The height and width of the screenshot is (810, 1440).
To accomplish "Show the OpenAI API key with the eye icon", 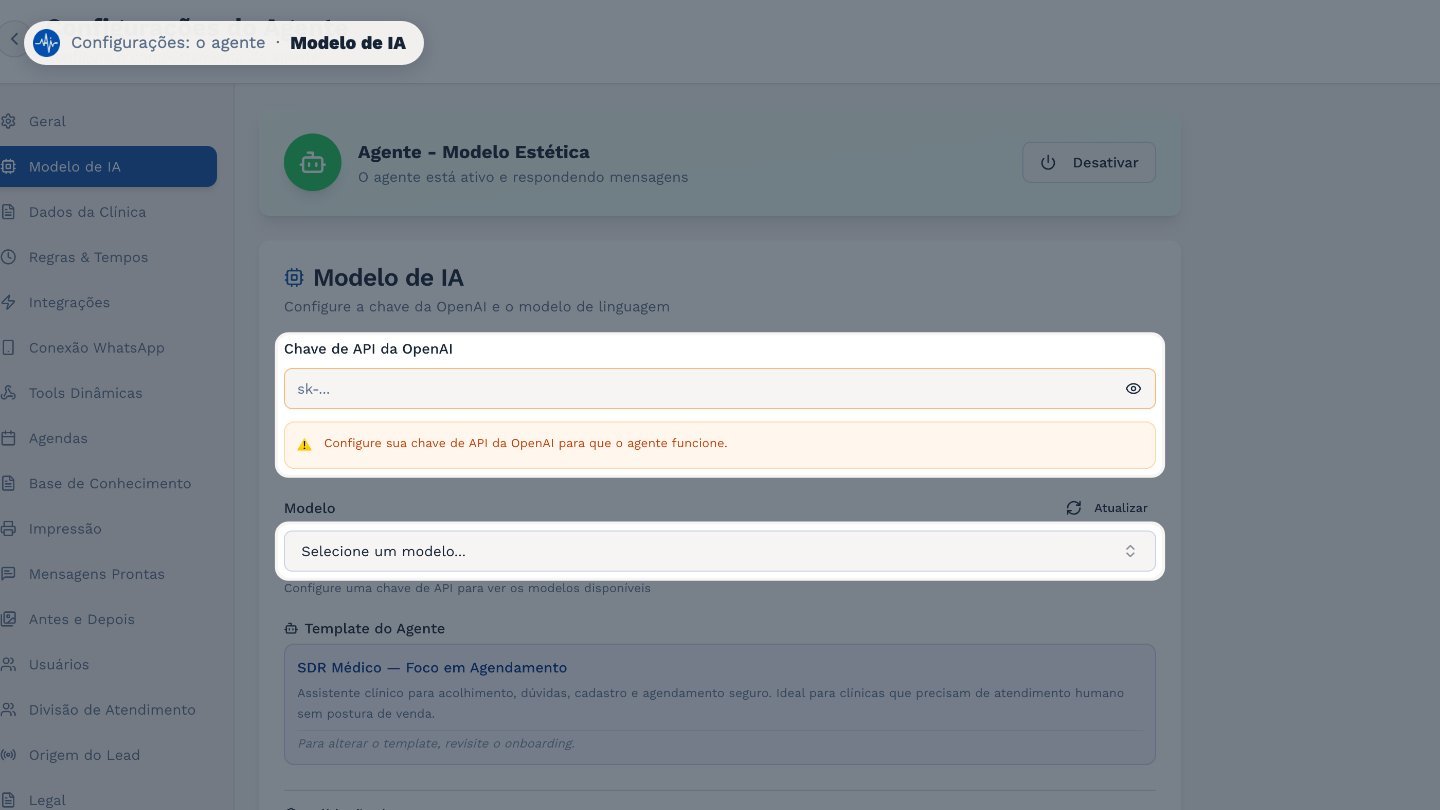I will 1133,389.
